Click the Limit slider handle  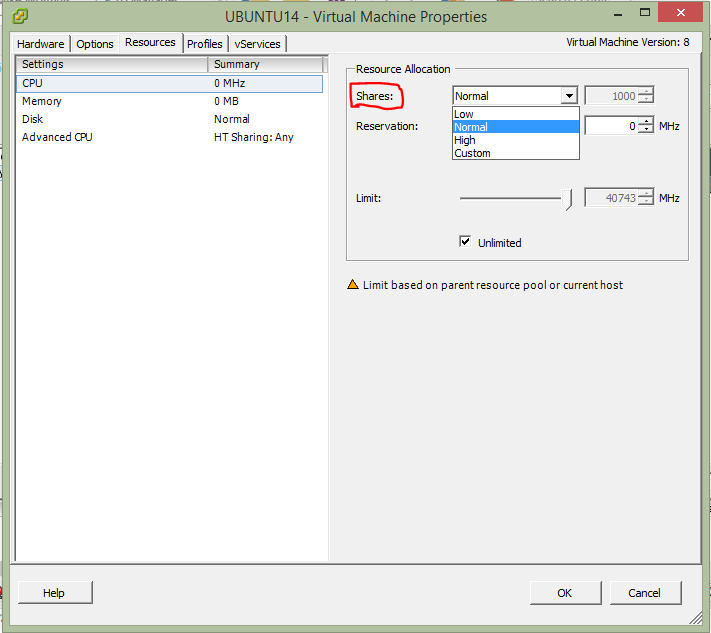pyautogui.click(x=568, y=199)
